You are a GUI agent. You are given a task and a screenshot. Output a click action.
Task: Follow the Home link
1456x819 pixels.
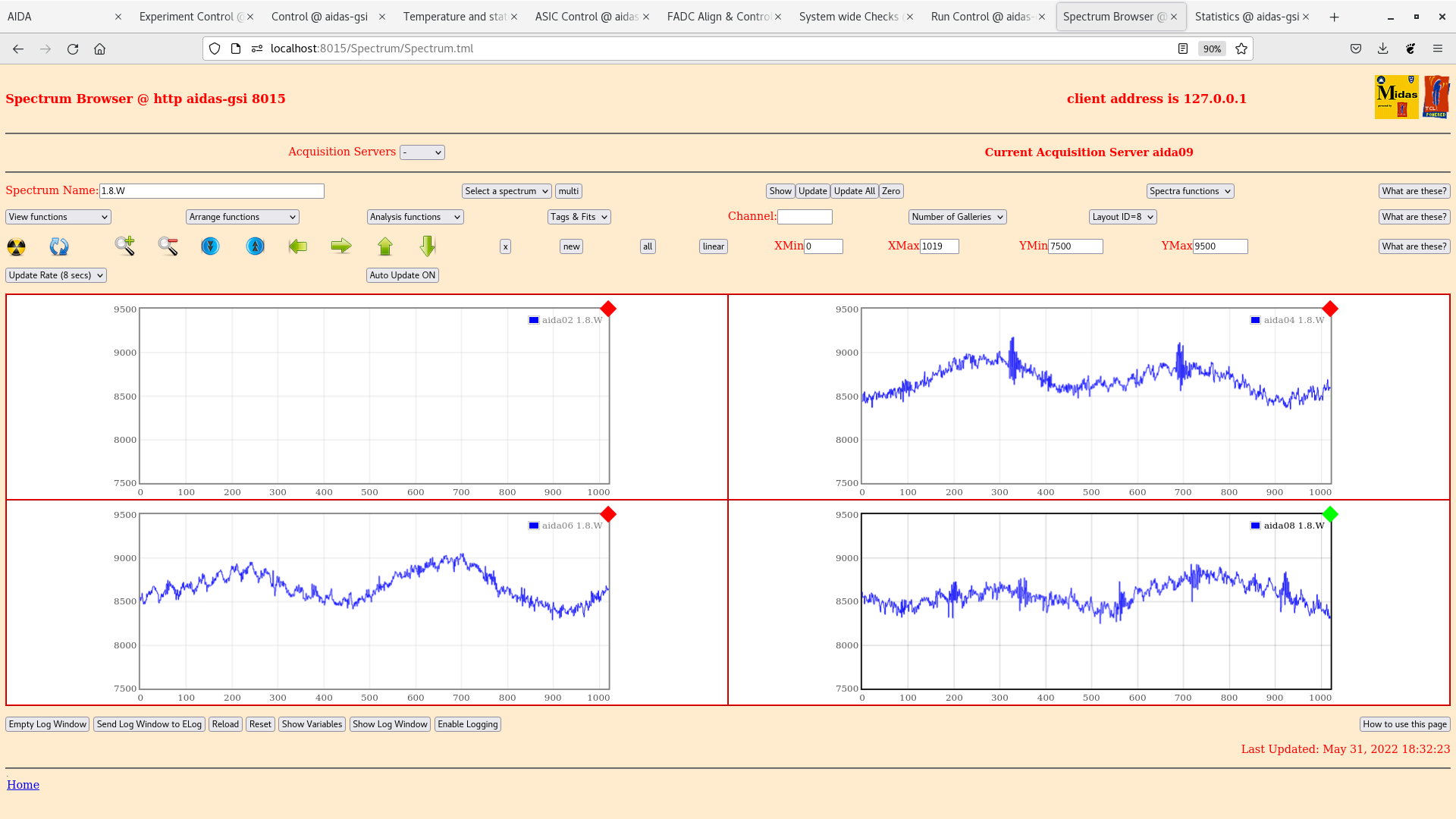[x=23, y=785]
